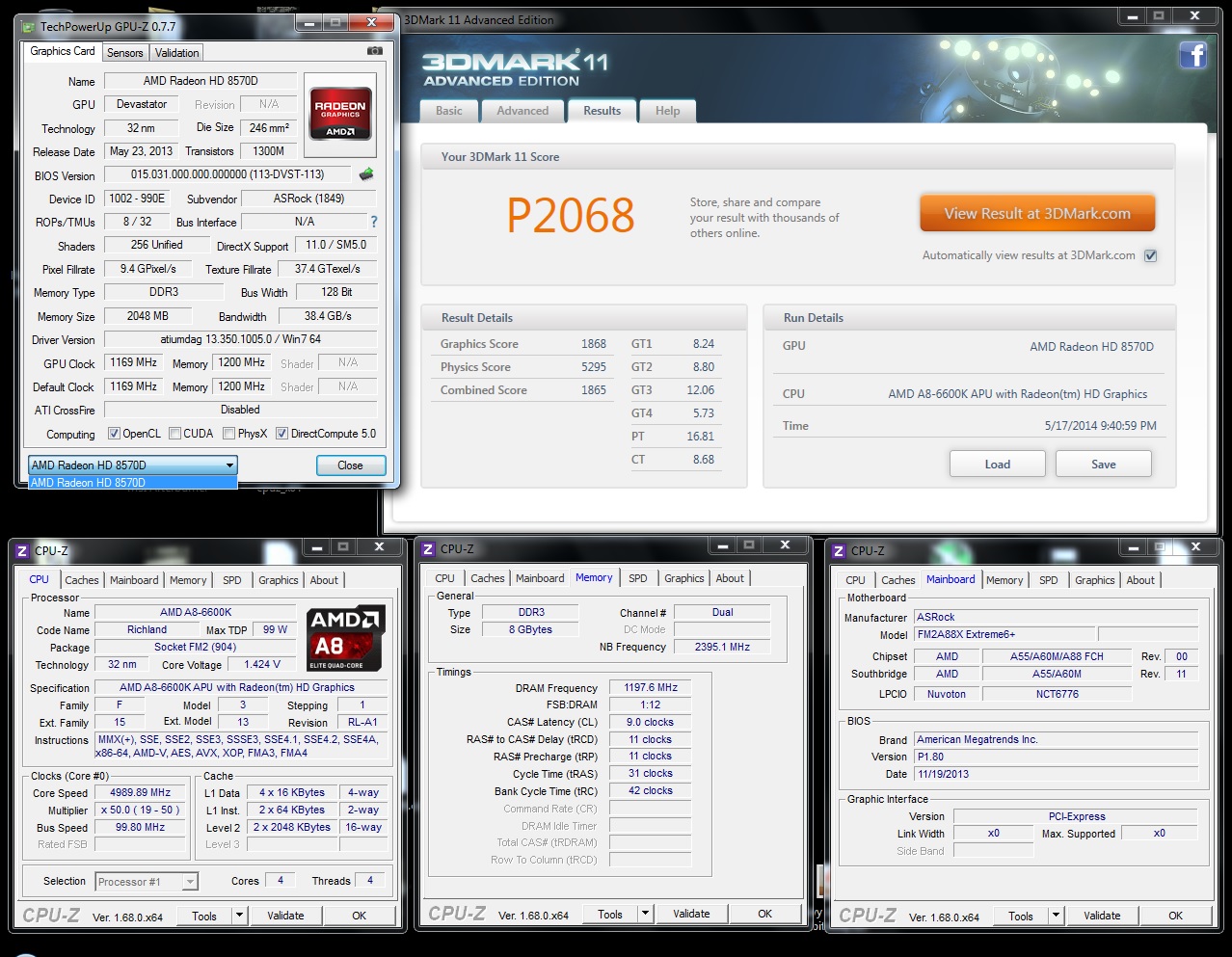Click OK in the middle CPU-Z window

point(764,914)
